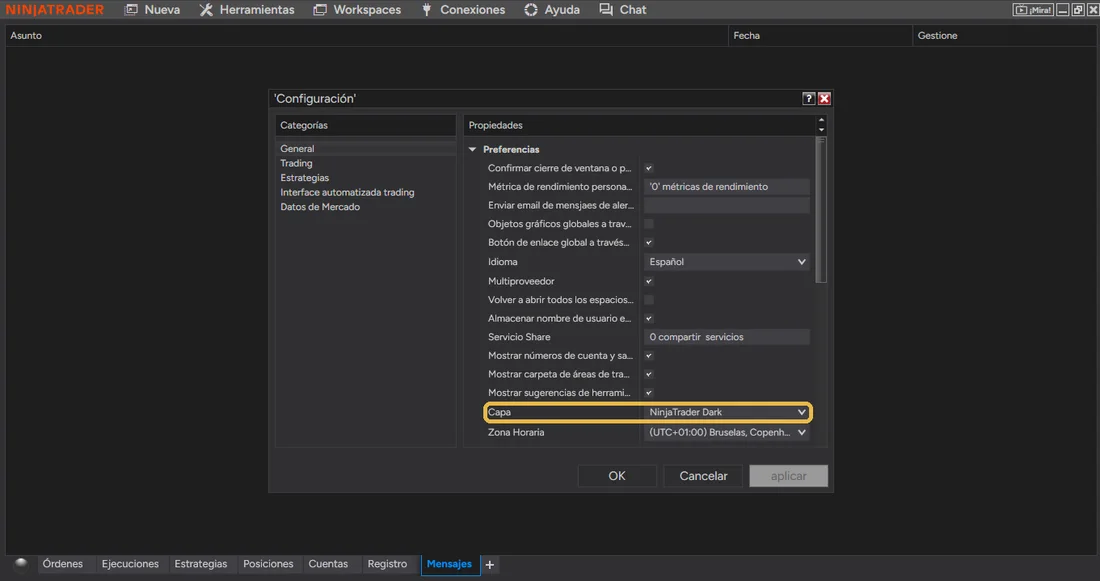1100x581 pixels.
Task: Restore the NinjaTrader main window size
Action: pos(1078,10)
